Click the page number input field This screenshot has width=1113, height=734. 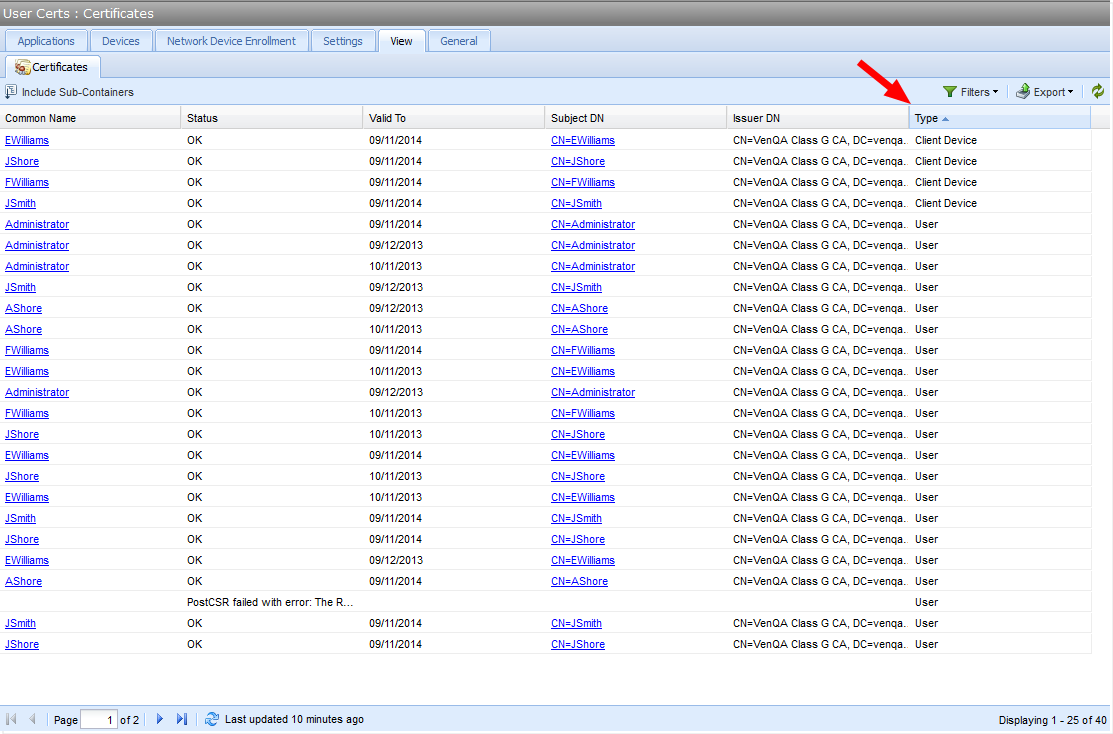tap(98, 720)
